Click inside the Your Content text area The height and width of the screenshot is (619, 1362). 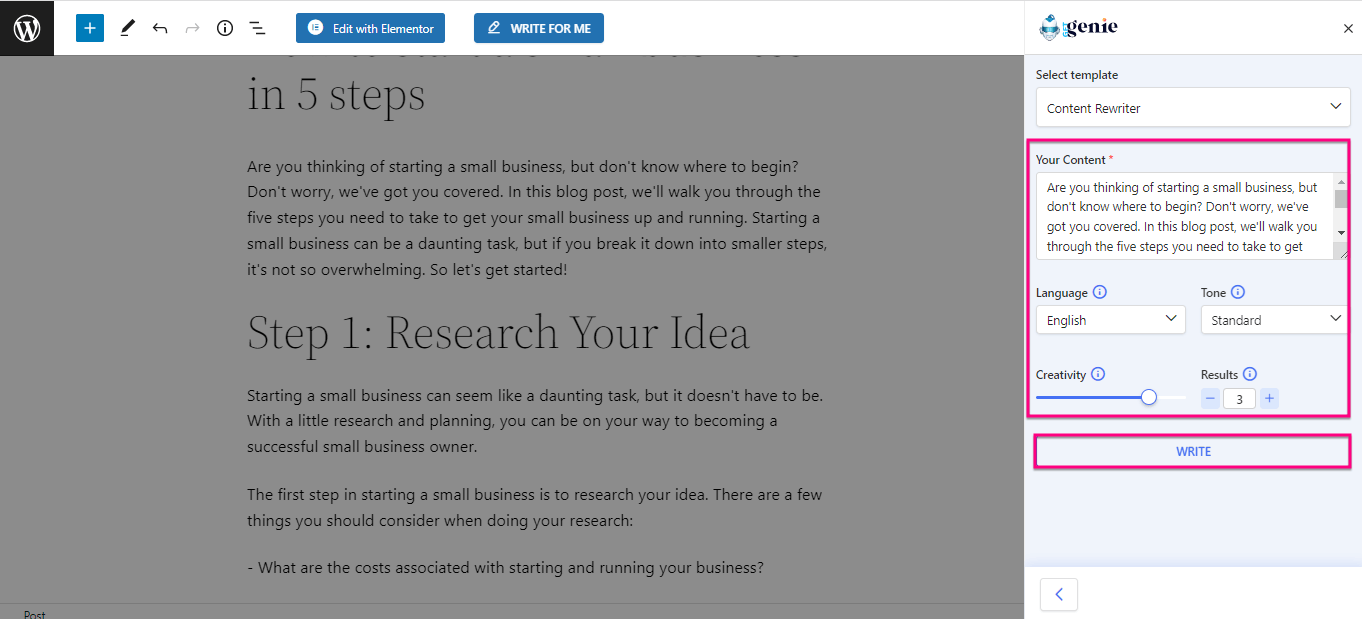pos(1185,216)
